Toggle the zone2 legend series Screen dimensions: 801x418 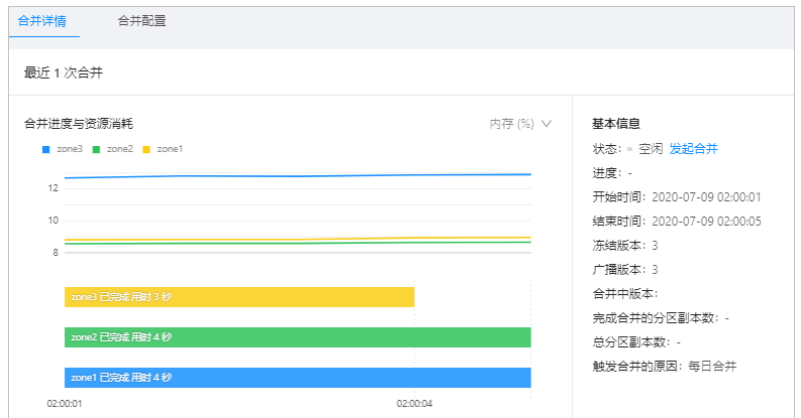tap(113, 149)
